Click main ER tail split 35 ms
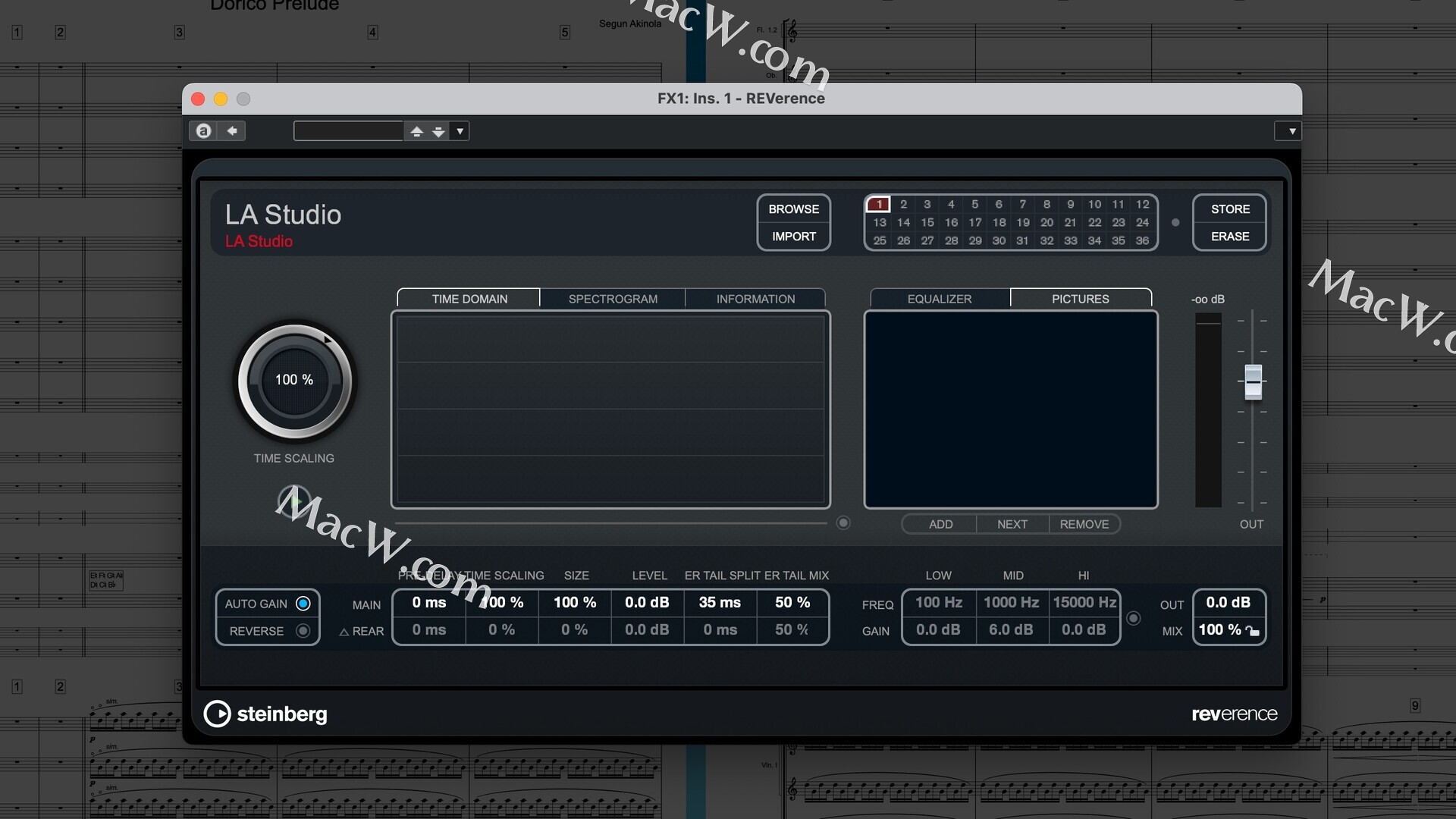1456x819 pixels. pos(720,603)
